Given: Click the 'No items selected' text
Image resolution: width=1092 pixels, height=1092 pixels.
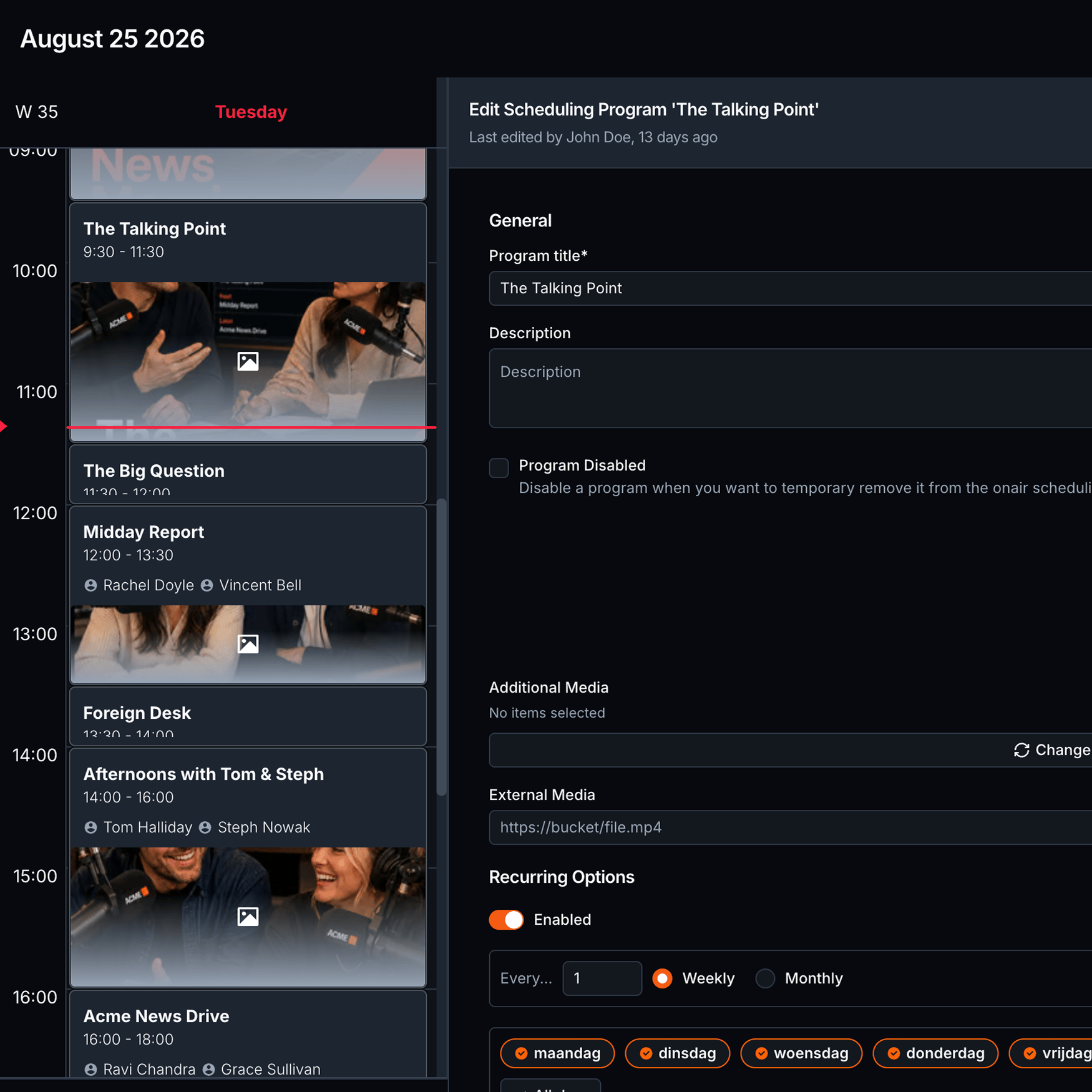Looking at the screenshot, I should tap(547, 713).
